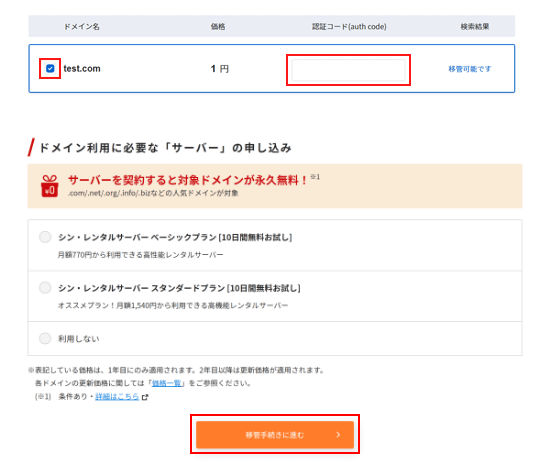Image resolution: width=550 pixels, height=462 pixels.
Task: Click the red ¥0 gift box icon
Action: [x=49, y=186]
